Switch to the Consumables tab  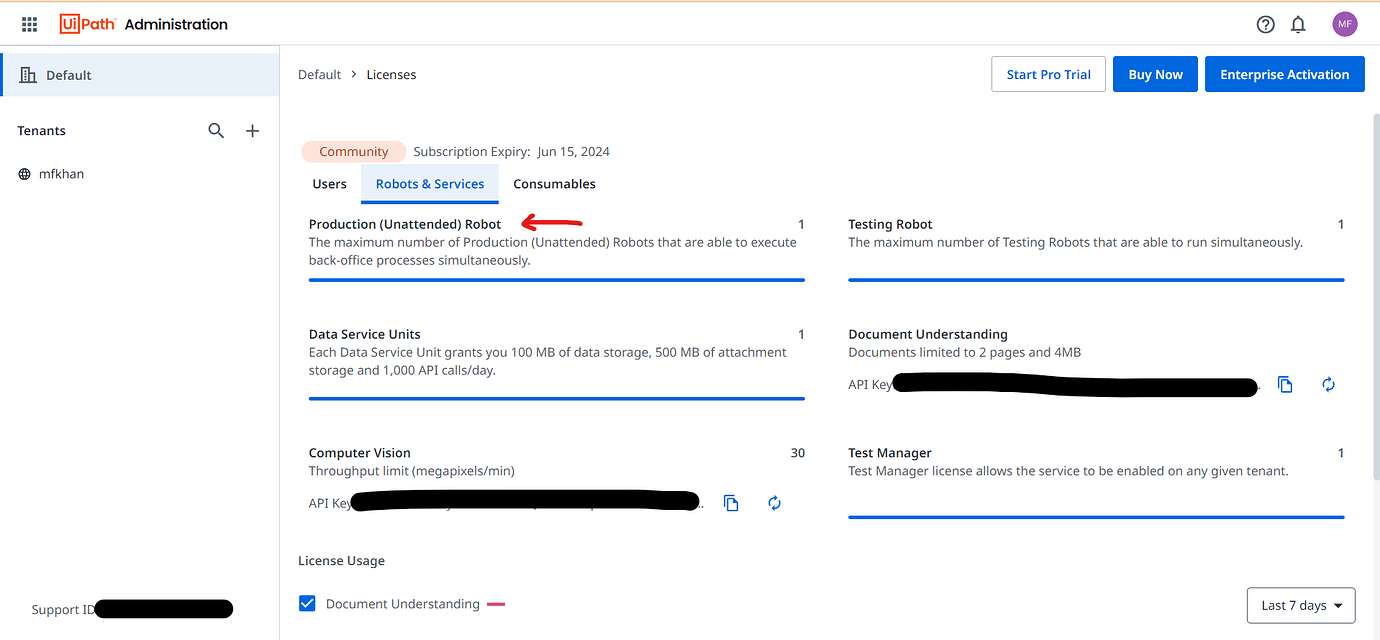554,183
